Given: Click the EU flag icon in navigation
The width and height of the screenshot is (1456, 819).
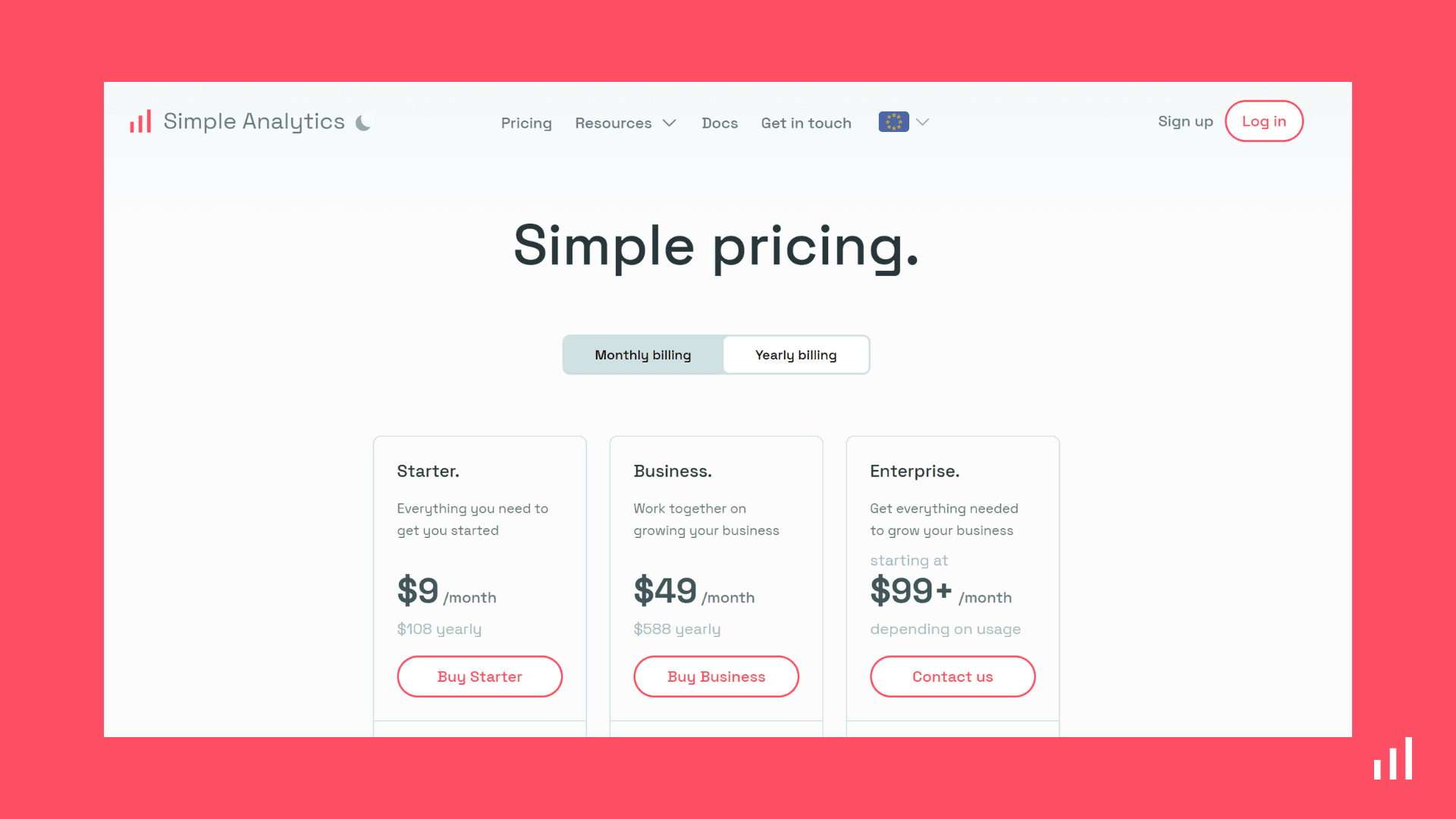Looking at the screenshot, I should [893, 121].
